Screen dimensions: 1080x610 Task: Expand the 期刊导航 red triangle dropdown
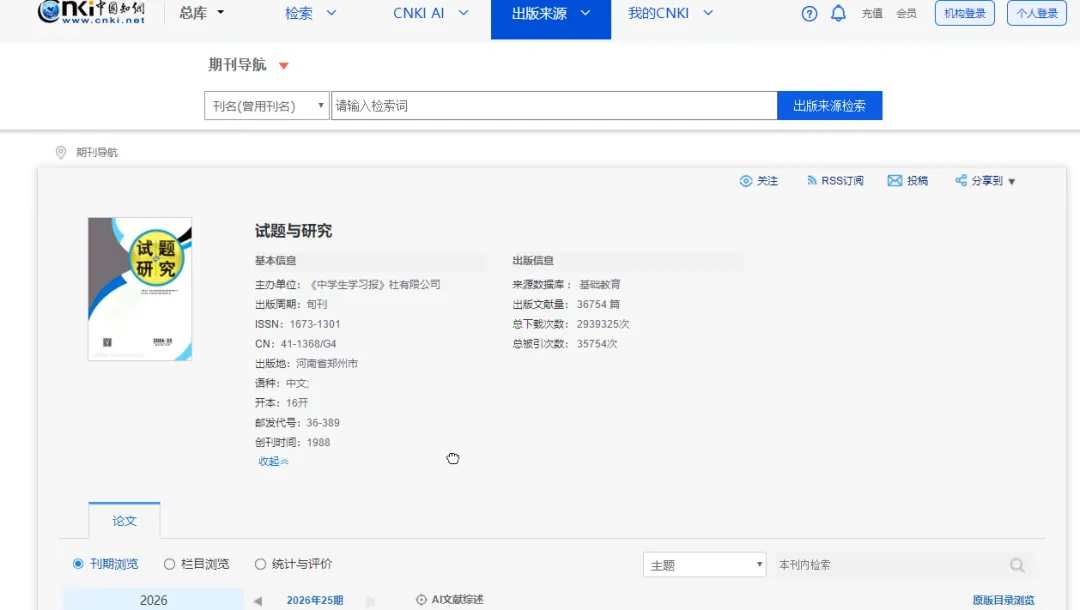(x=284, y=66)
